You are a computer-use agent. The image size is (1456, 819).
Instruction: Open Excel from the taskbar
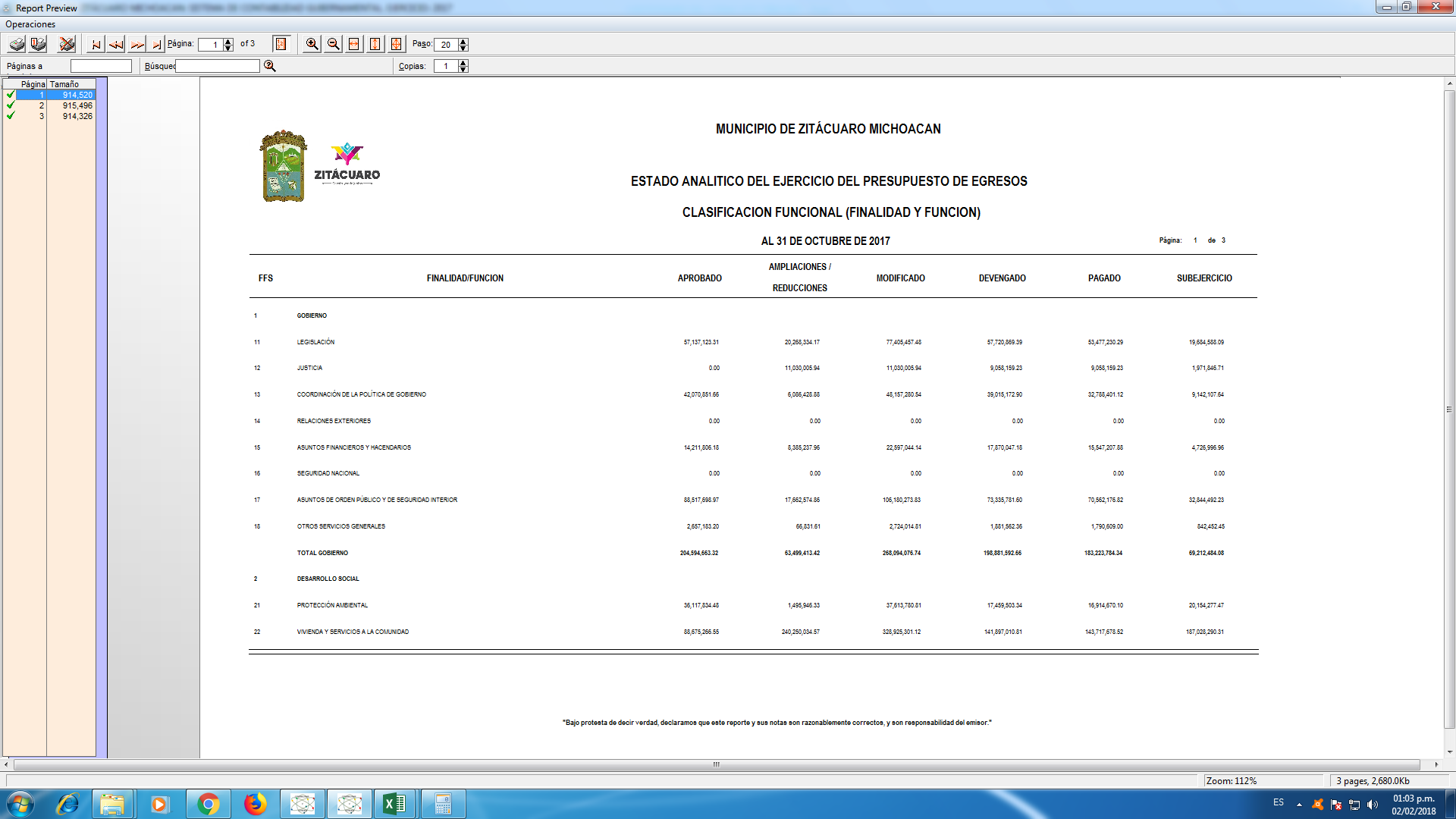[x=394, y=804]
